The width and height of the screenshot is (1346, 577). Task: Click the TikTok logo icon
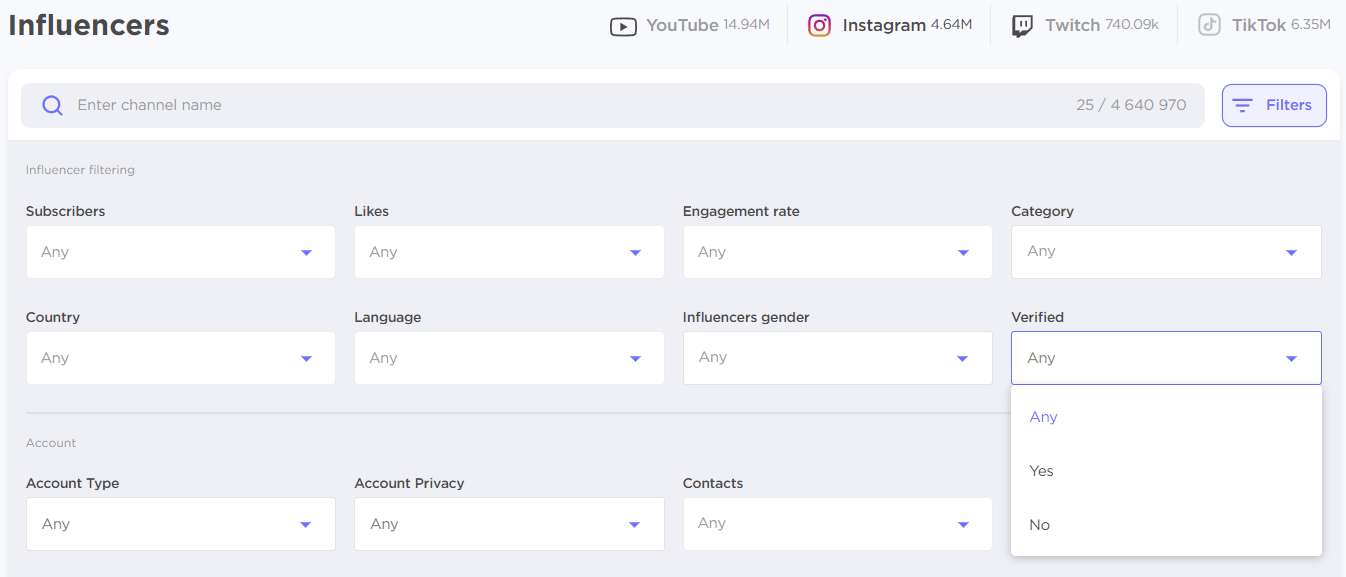[x=1210, y=26]
